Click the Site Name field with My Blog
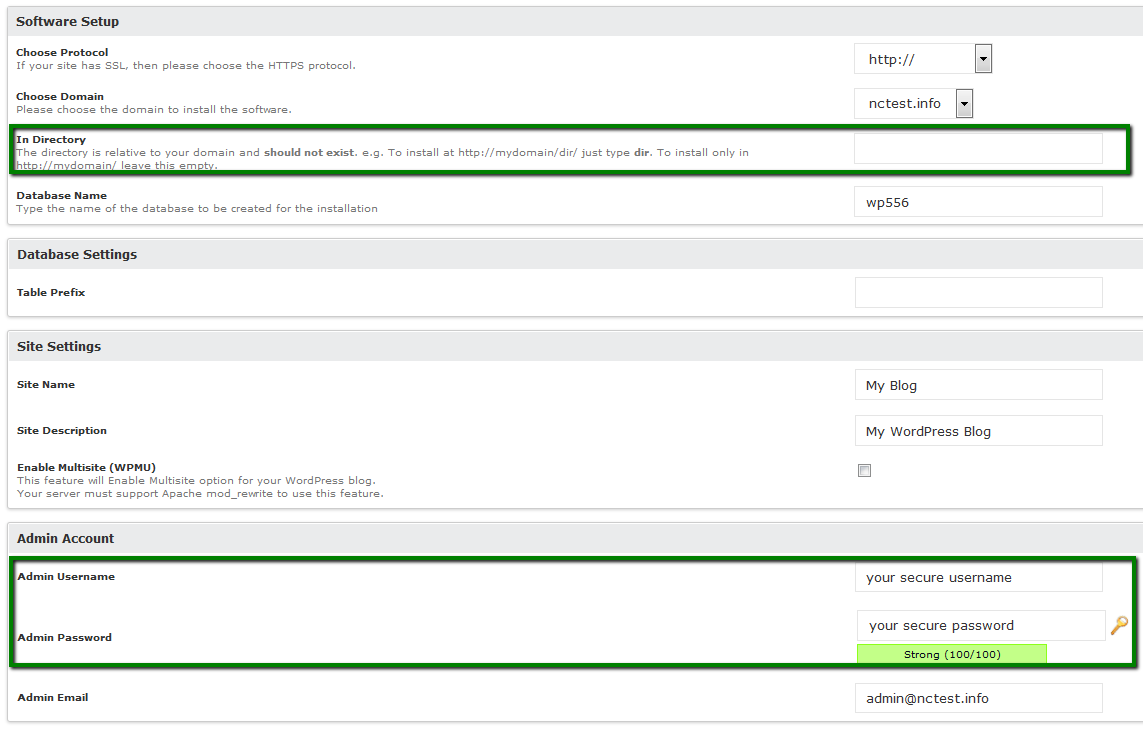This screenshot has height=732, width=1143. (977, 385)
